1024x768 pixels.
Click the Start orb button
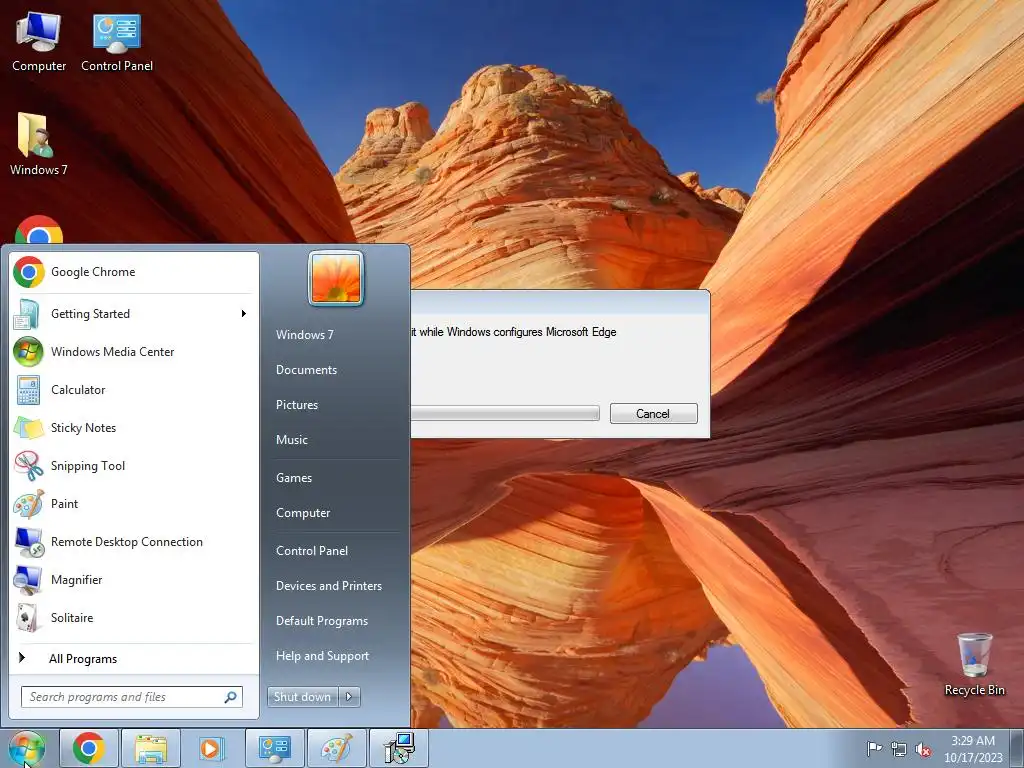(27, 748)
